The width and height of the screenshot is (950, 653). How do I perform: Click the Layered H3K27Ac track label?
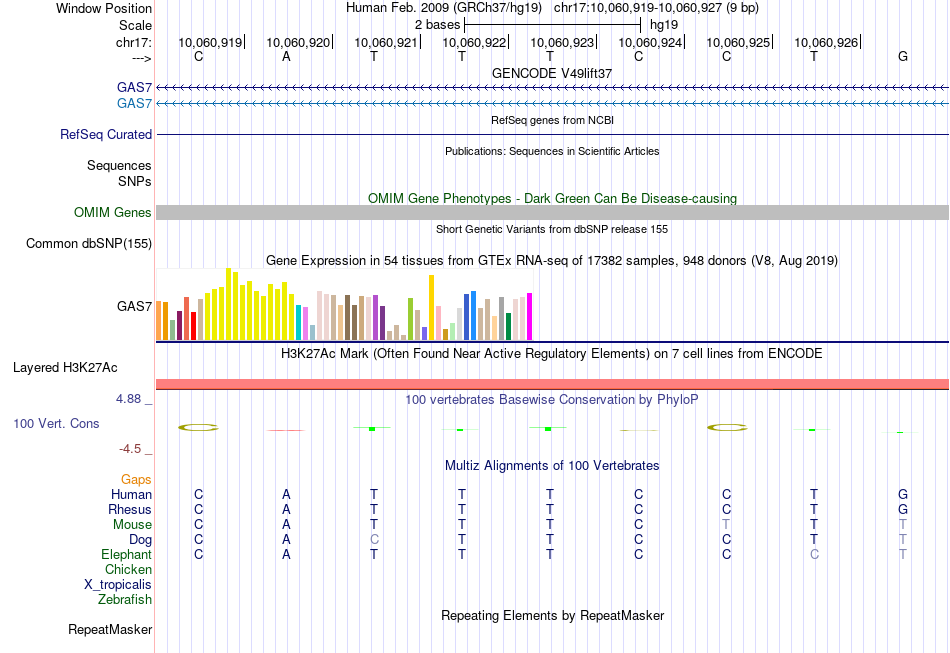[x=65, y=368]
